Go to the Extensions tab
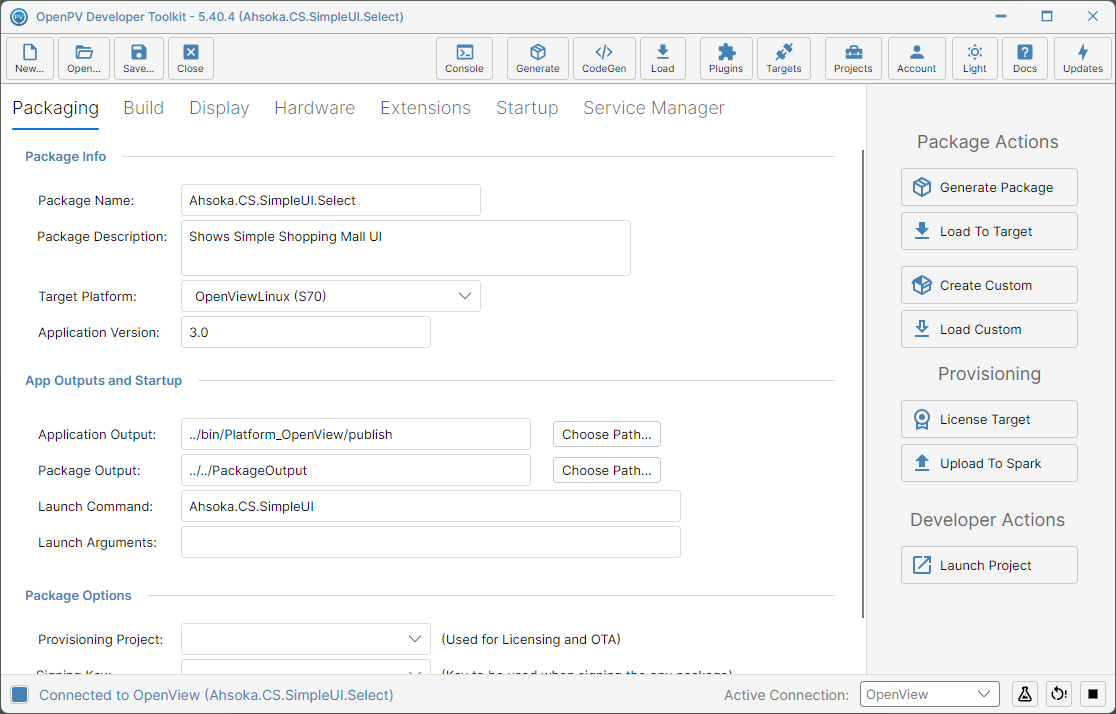 [426, 108]
